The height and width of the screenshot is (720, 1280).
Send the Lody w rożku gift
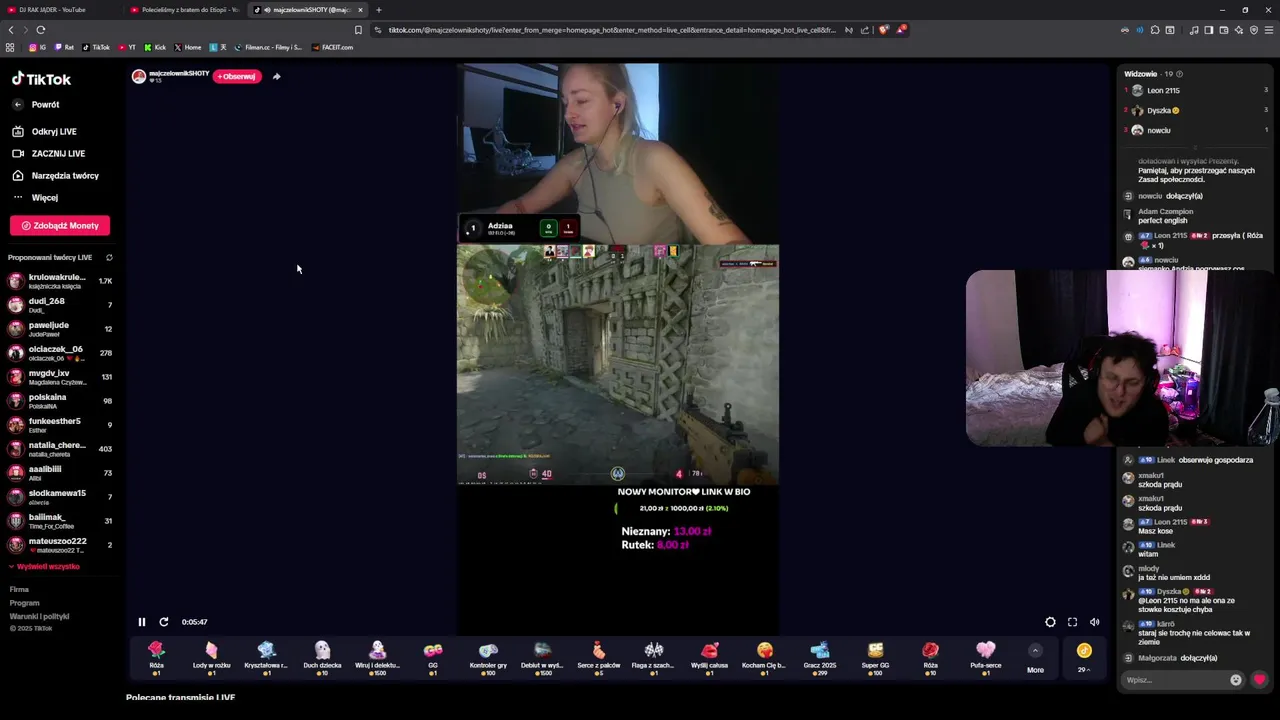211,658
